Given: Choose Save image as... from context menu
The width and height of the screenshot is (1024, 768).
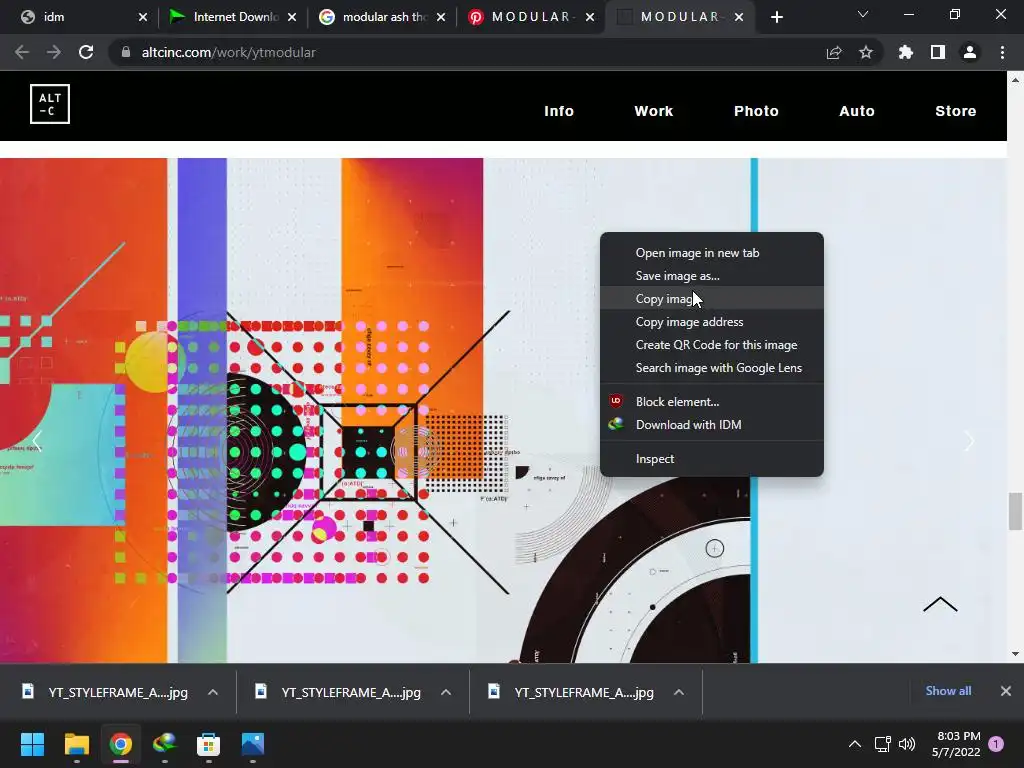Looking at the screenshot, I should [712, 276].
